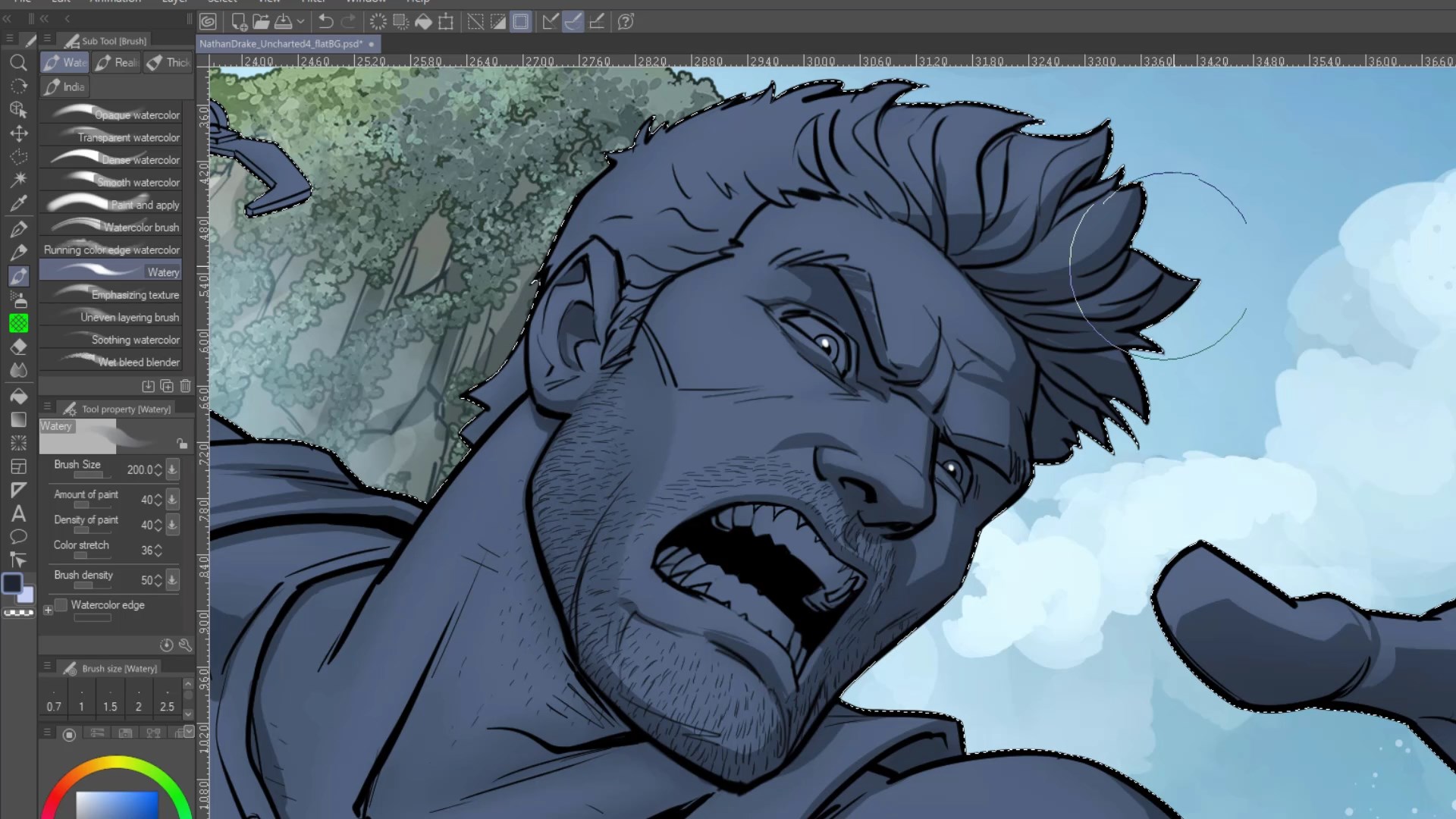Toggle the Watery brush lock icon
Image resolution: width=1456 pixels, height=819 pixels.
coord(182,444)
